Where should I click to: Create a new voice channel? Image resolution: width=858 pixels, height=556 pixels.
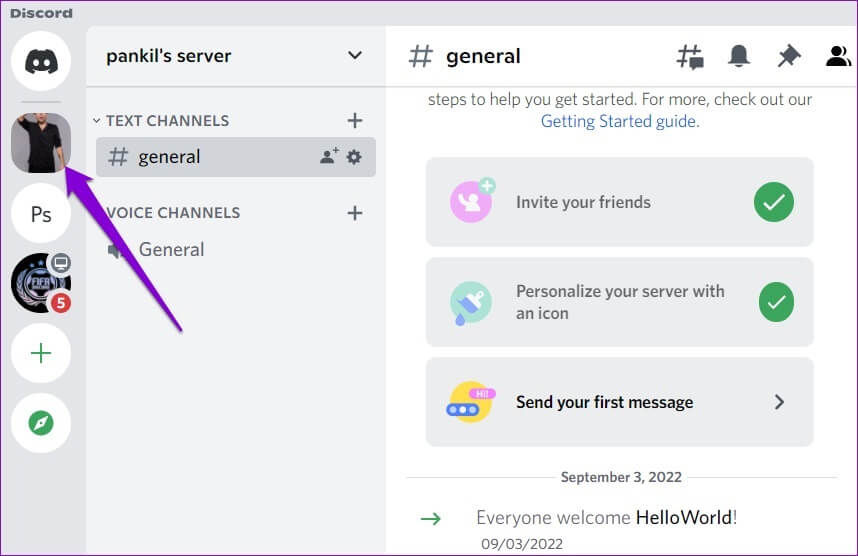pos(355,213)
